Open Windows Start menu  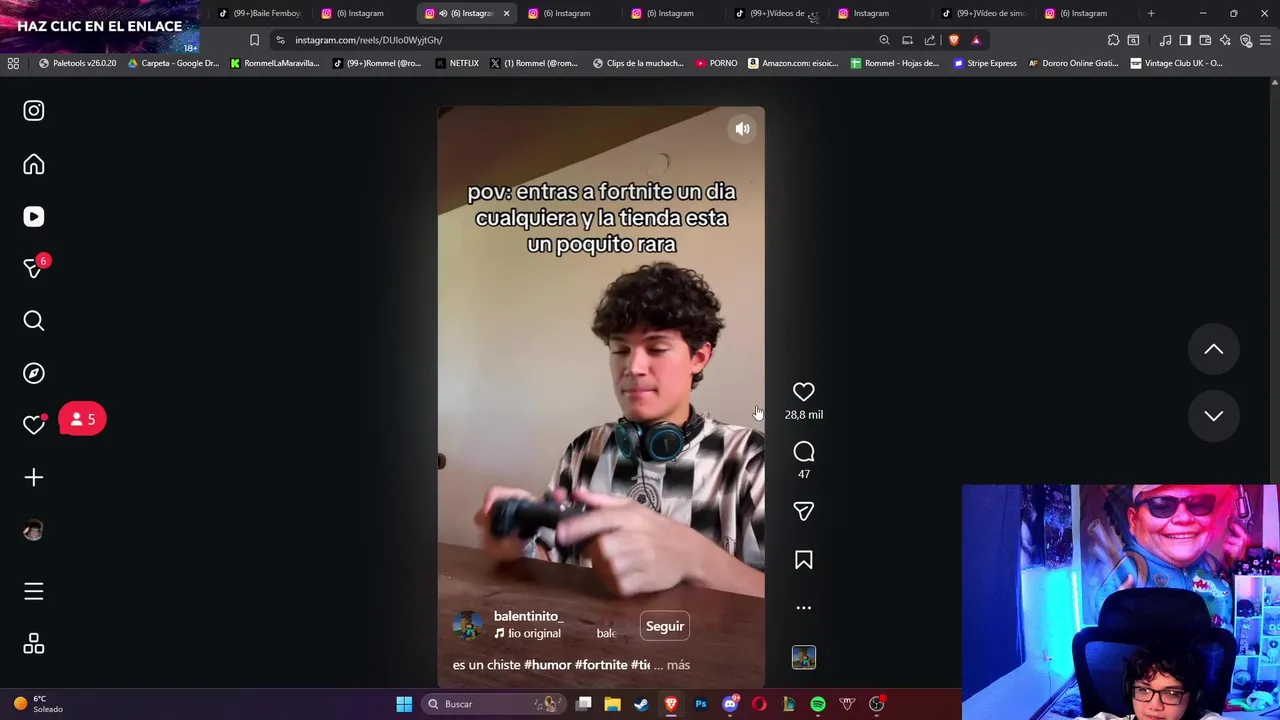[x=404, y=704]
